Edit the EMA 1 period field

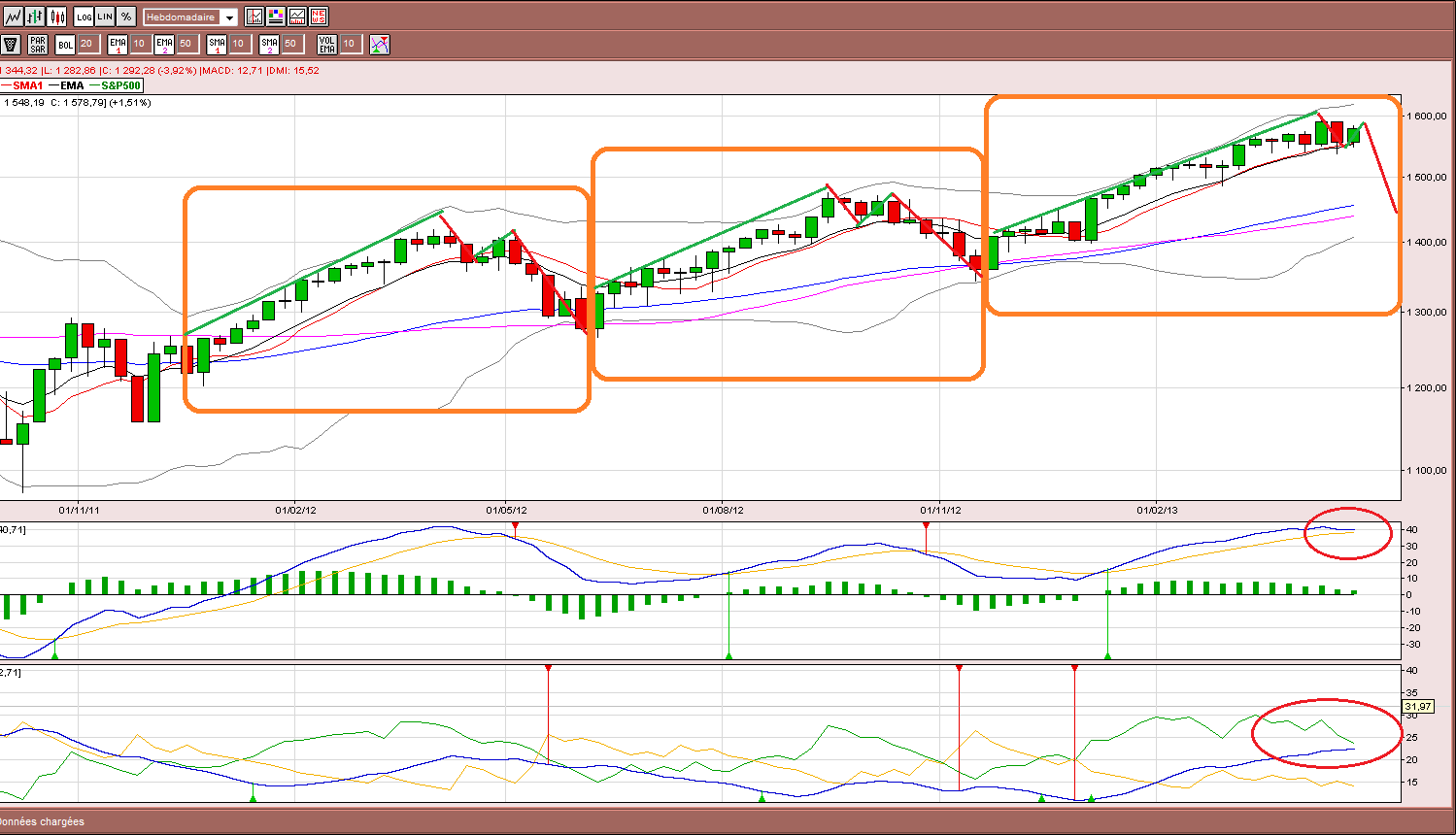point(139,44)
